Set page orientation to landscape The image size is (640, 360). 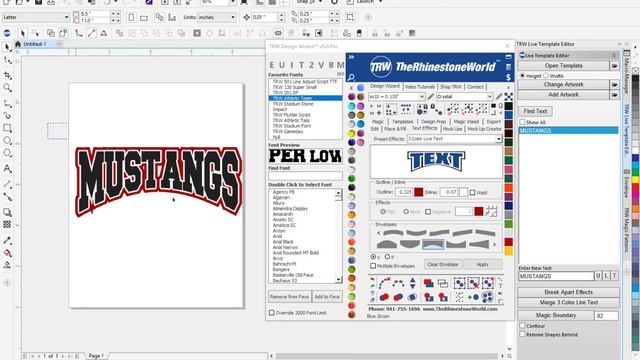[x=144, y=18]
